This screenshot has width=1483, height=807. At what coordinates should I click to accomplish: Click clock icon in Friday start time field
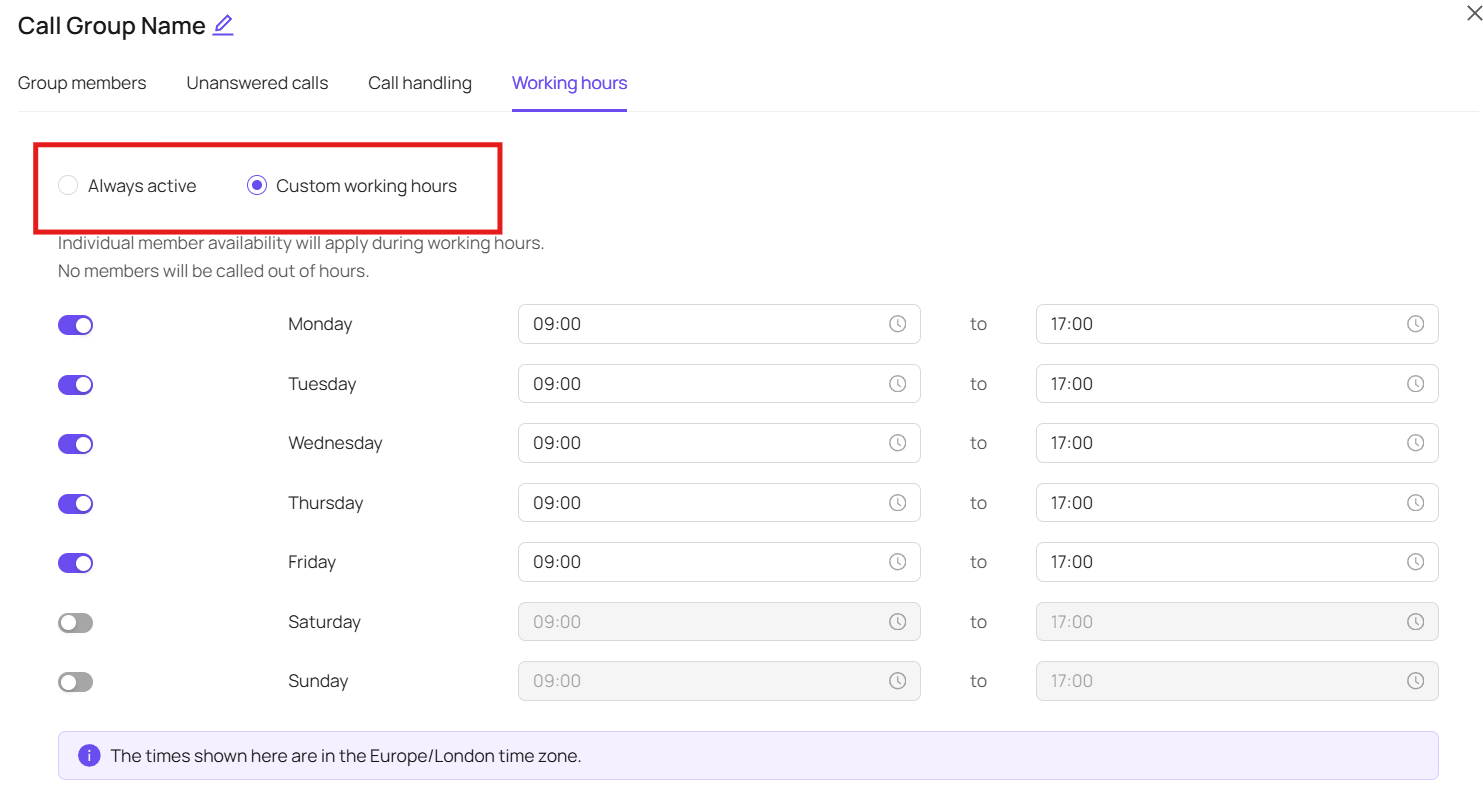[898, 562]
